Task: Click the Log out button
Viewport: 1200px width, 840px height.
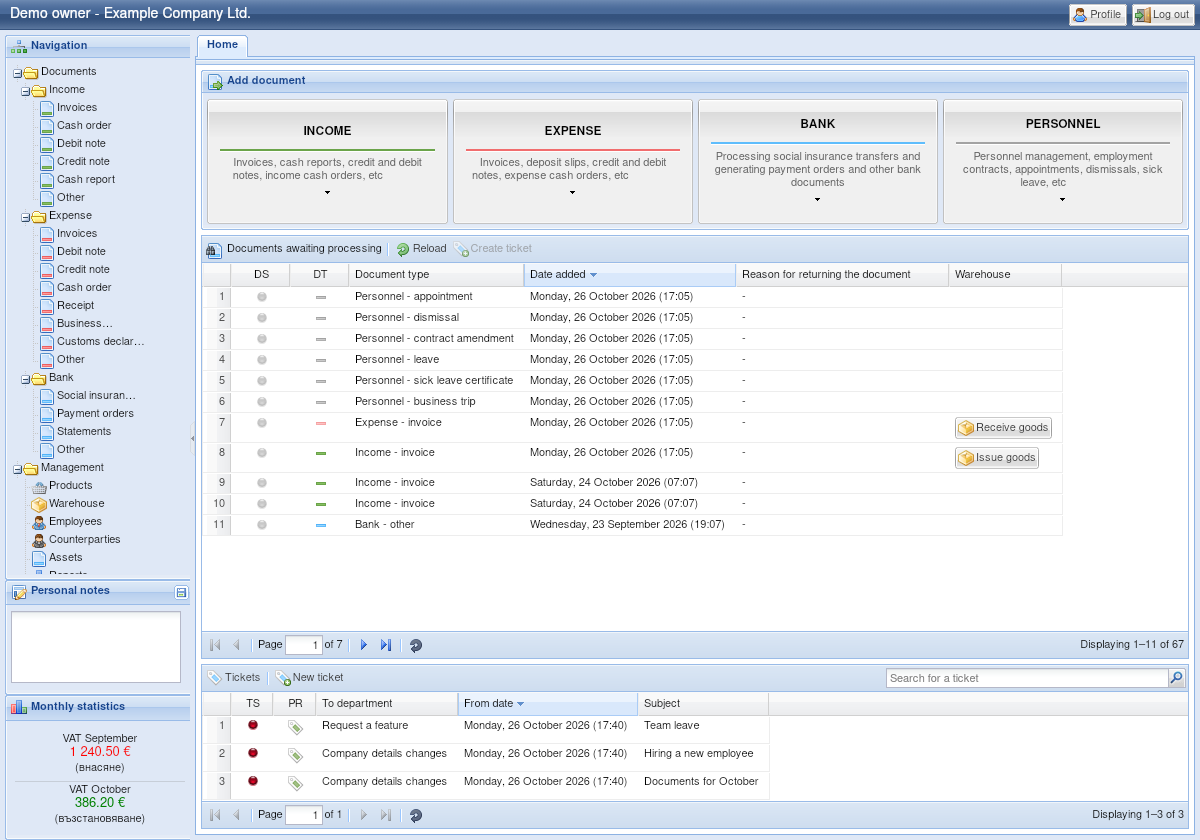Action: (1162, 15)
